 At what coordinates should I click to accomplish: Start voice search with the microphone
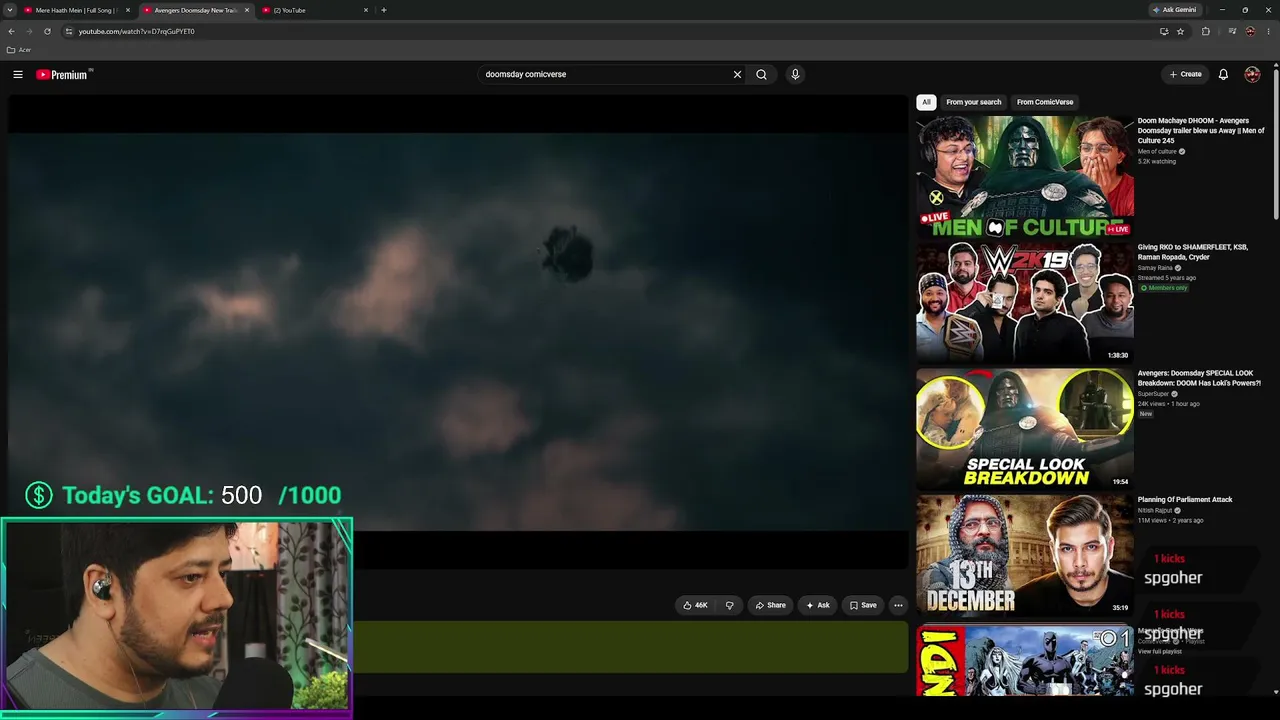(795, 74)
